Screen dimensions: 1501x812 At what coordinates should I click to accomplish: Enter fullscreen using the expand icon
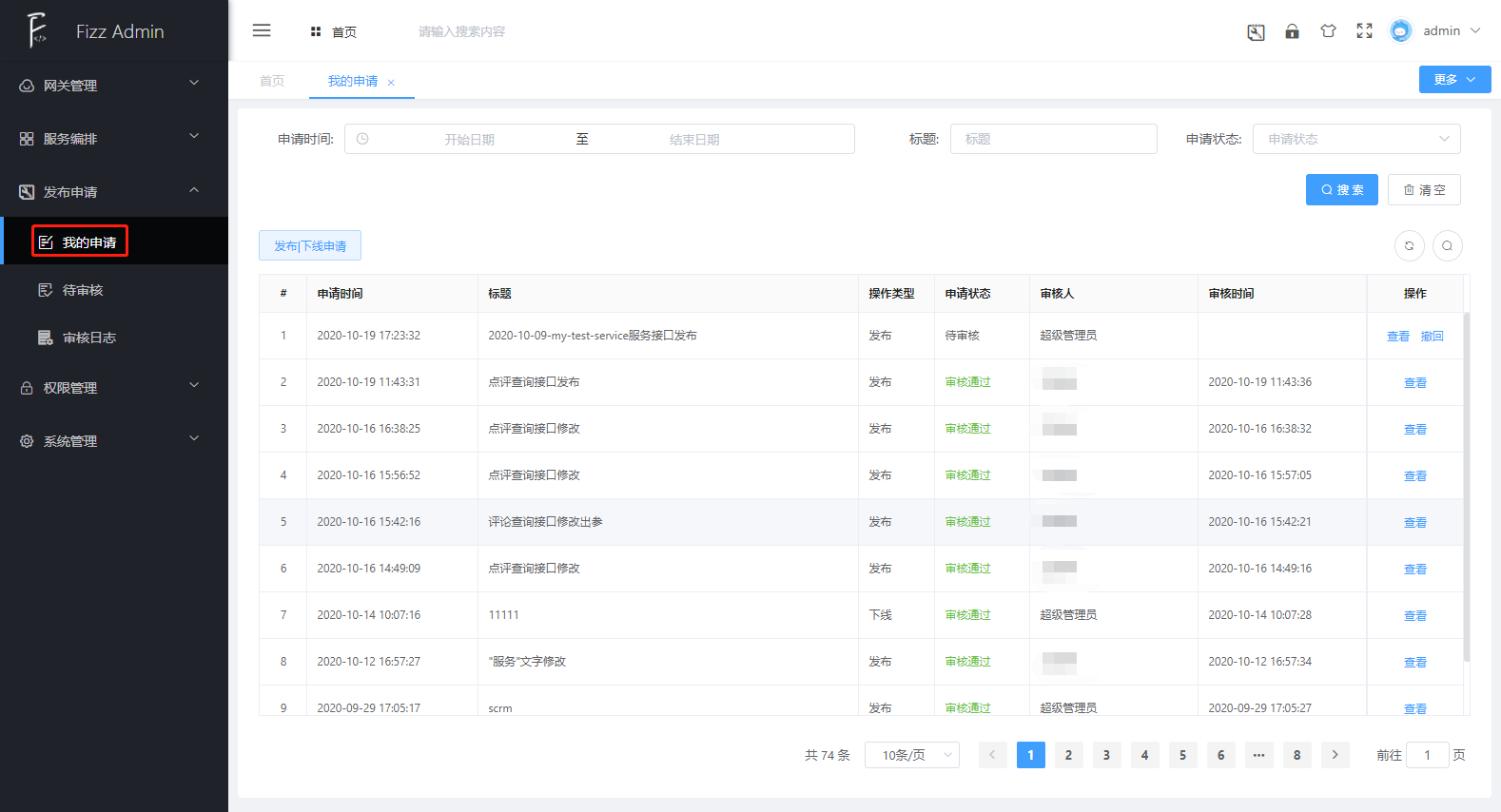point(1364,31)
